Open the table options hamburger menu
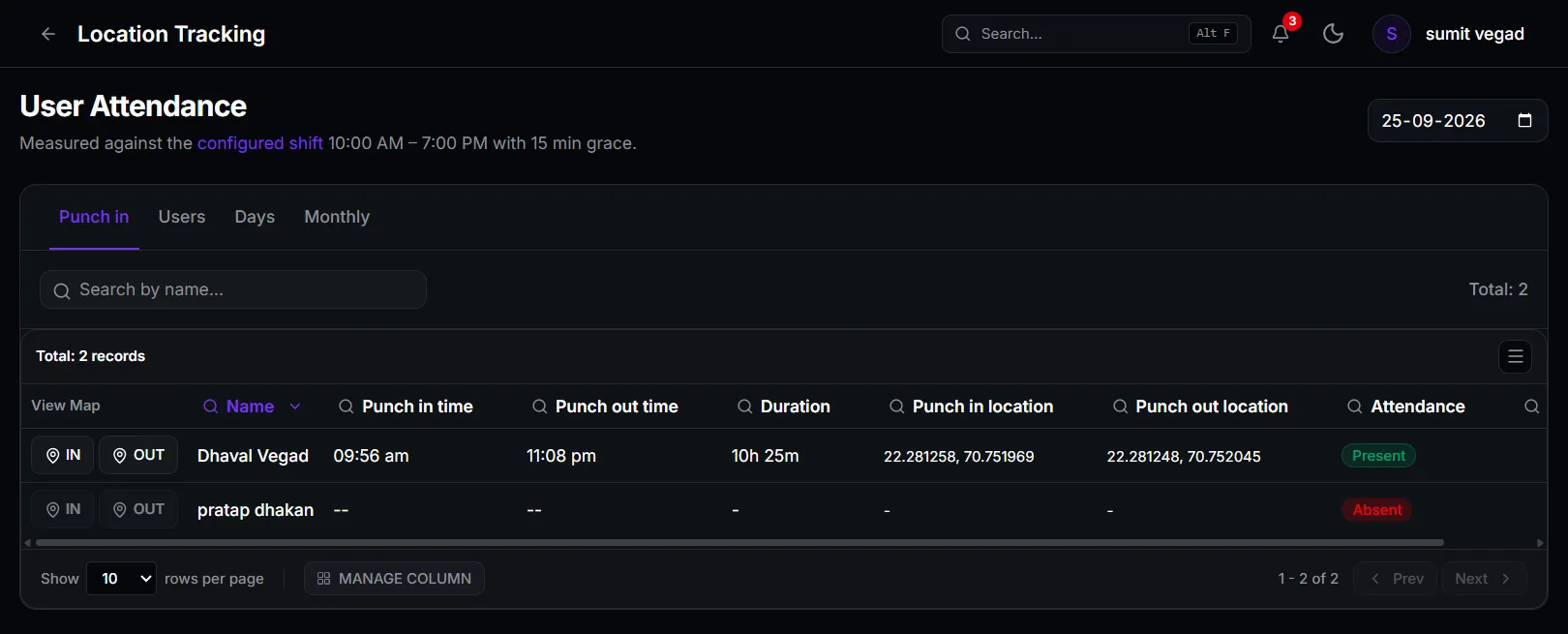This screenshot has height=634, width=1568. [x=1515, y=356]
